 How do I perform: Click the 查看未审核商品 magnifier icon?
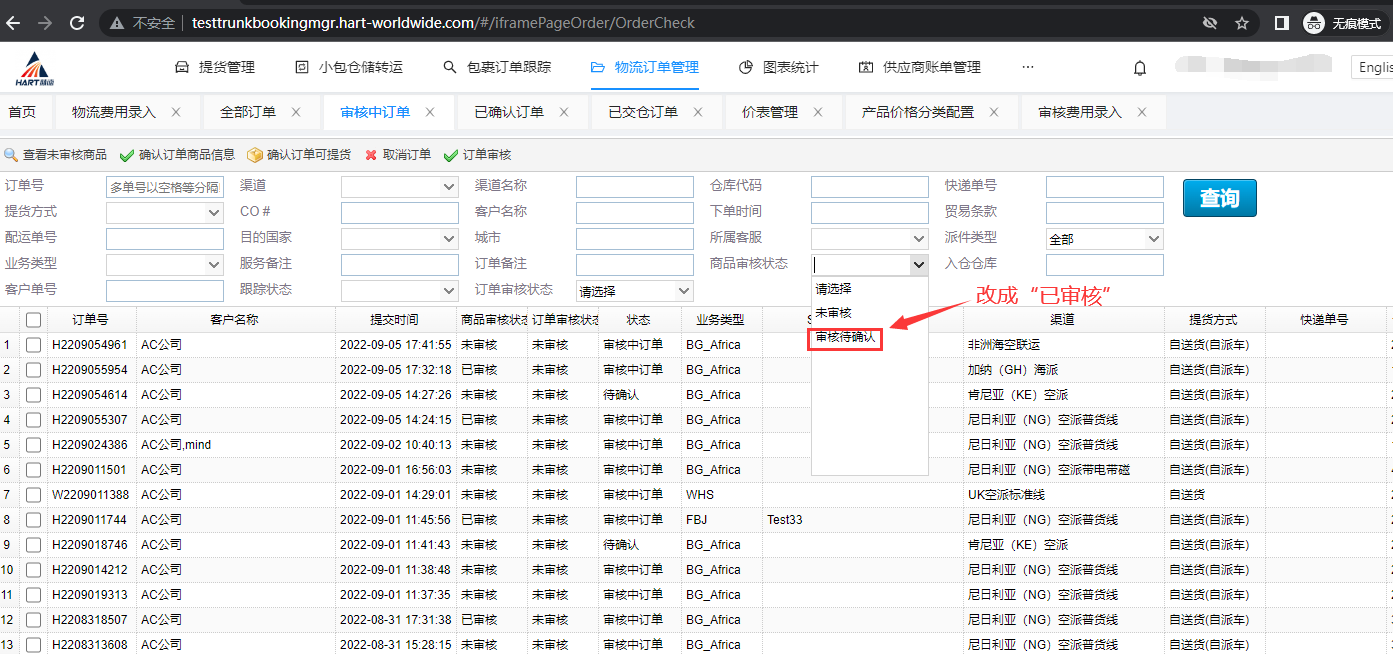coord(11,155)
